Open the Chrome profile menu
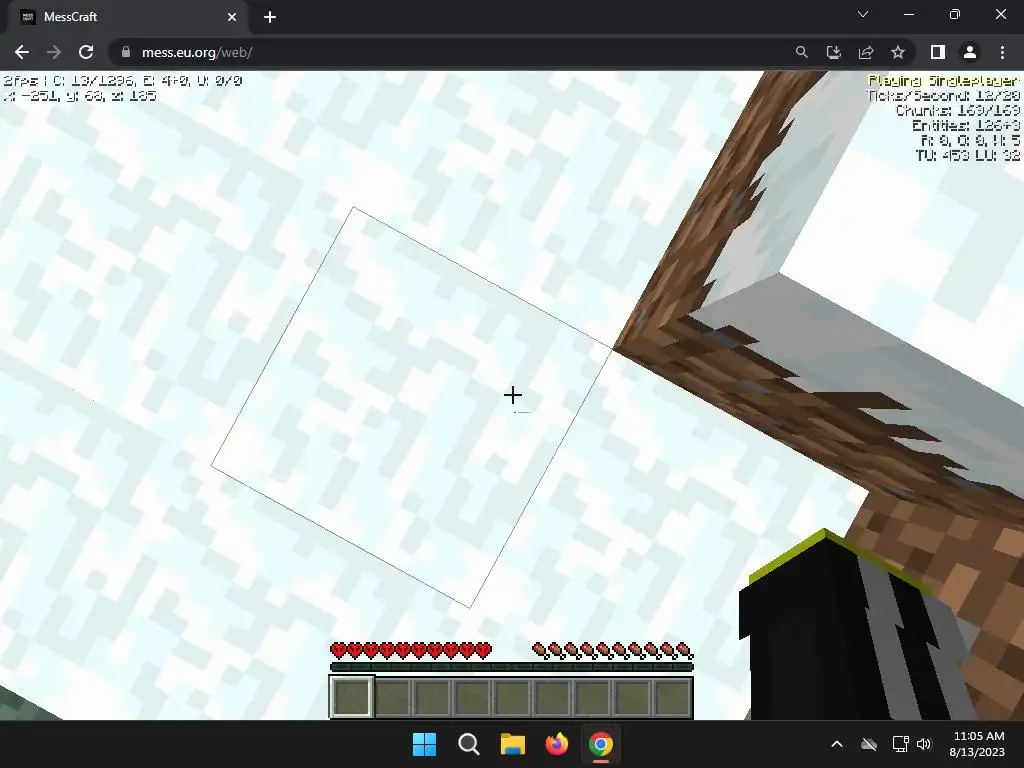The height and width of the screenshot is (768, 1024). 970,52
